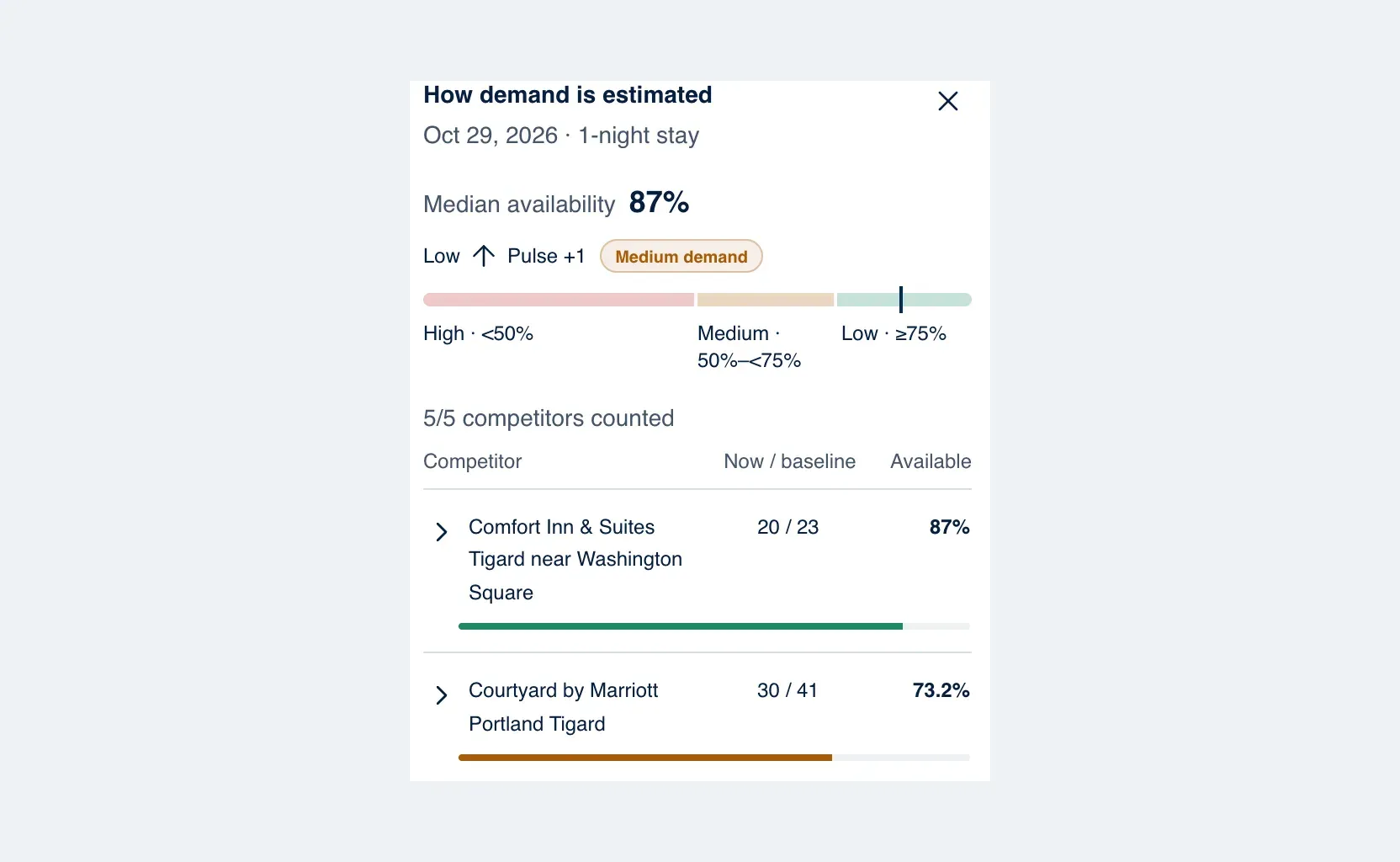Viewport: 1400px width, 862px height.
Task: Click the Median availability 87% value
Action: coord(659,203)
